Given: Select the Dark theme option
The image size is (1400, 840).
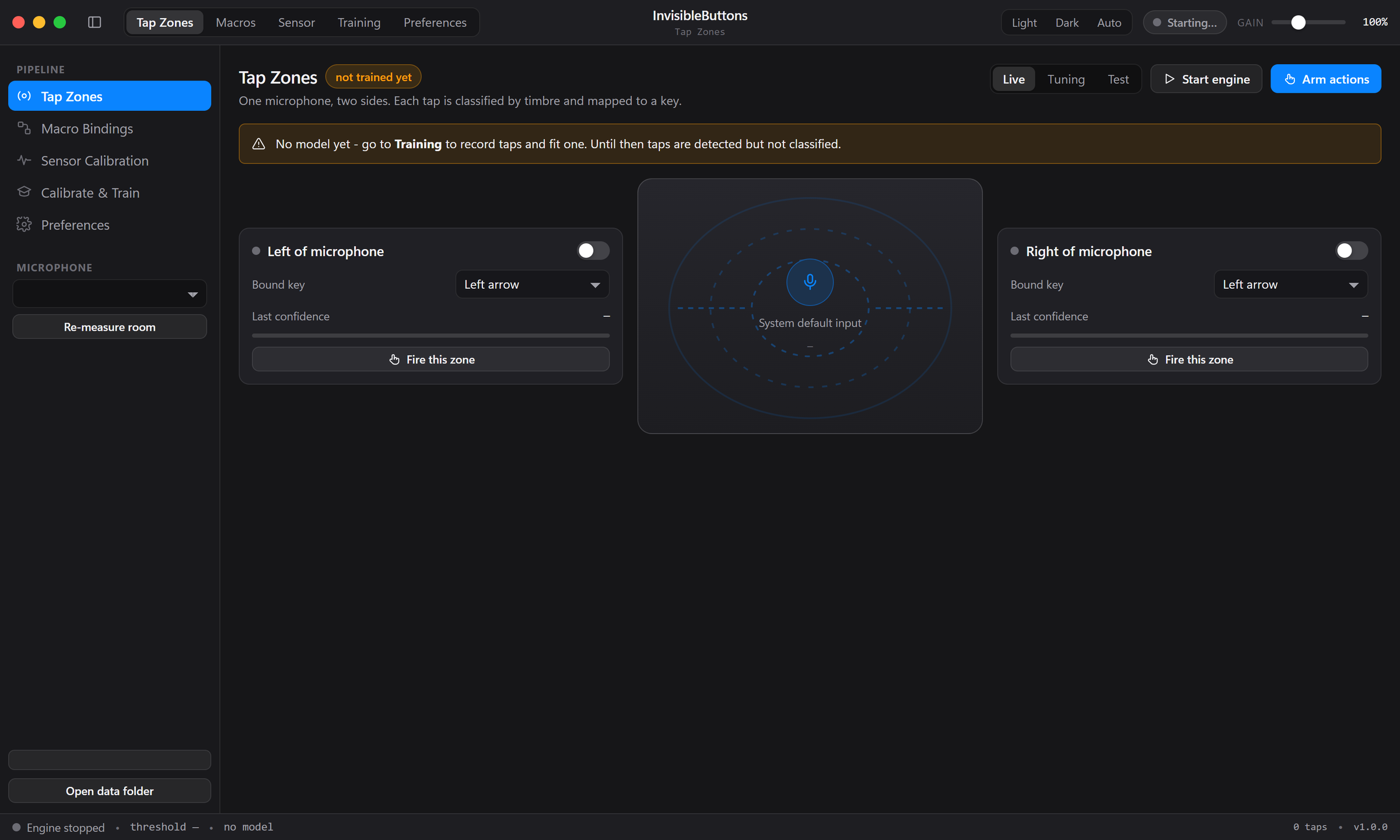Looking at the screenshot, I should (x=1067, y=23).
